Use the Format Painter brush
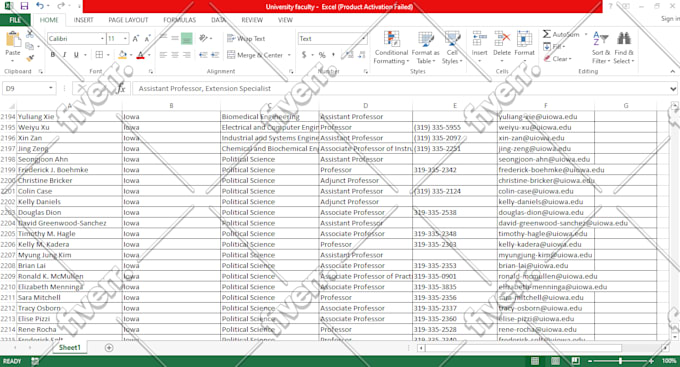This screenshot has height=367, width=680. (30, 58)
